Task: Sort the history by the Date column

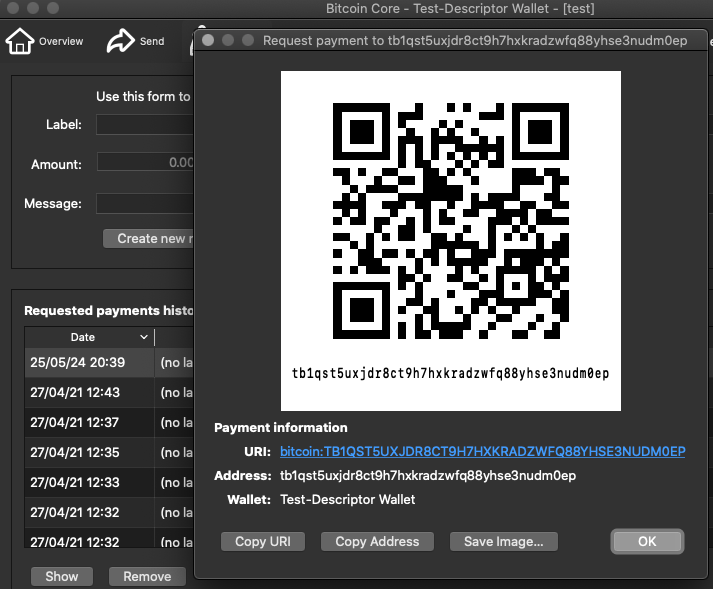Action: (x=90, y=337)
